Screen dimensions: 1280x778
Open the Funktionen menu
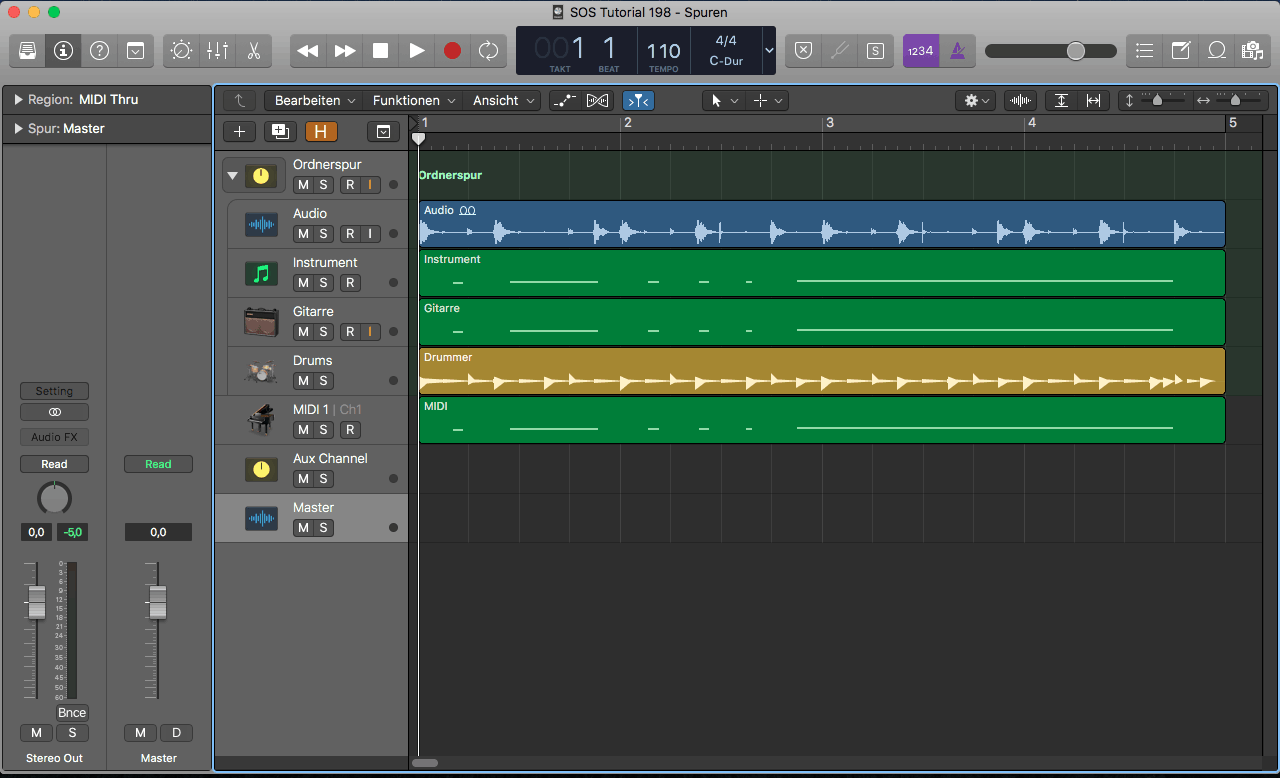coord(414,101)
